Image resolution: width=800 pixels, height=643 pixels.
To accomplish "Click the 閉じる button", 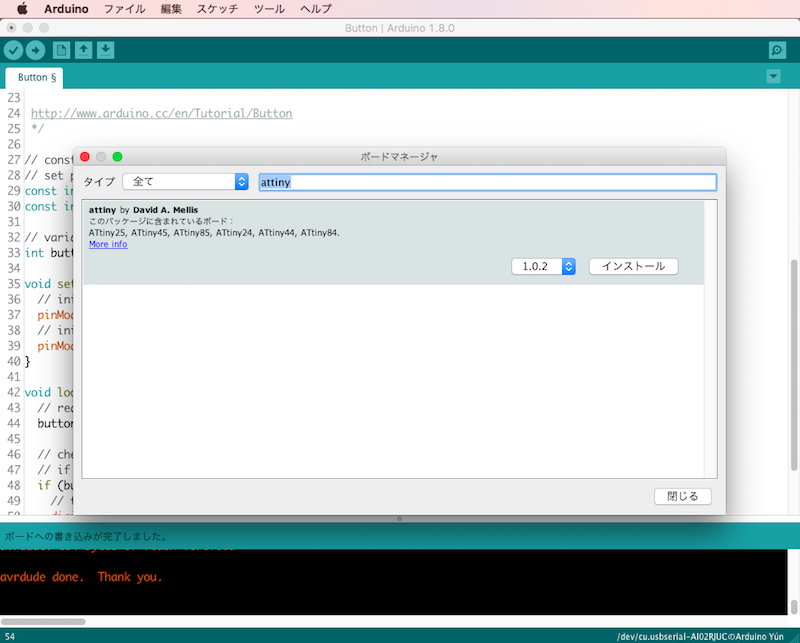I will pos(683,497).
